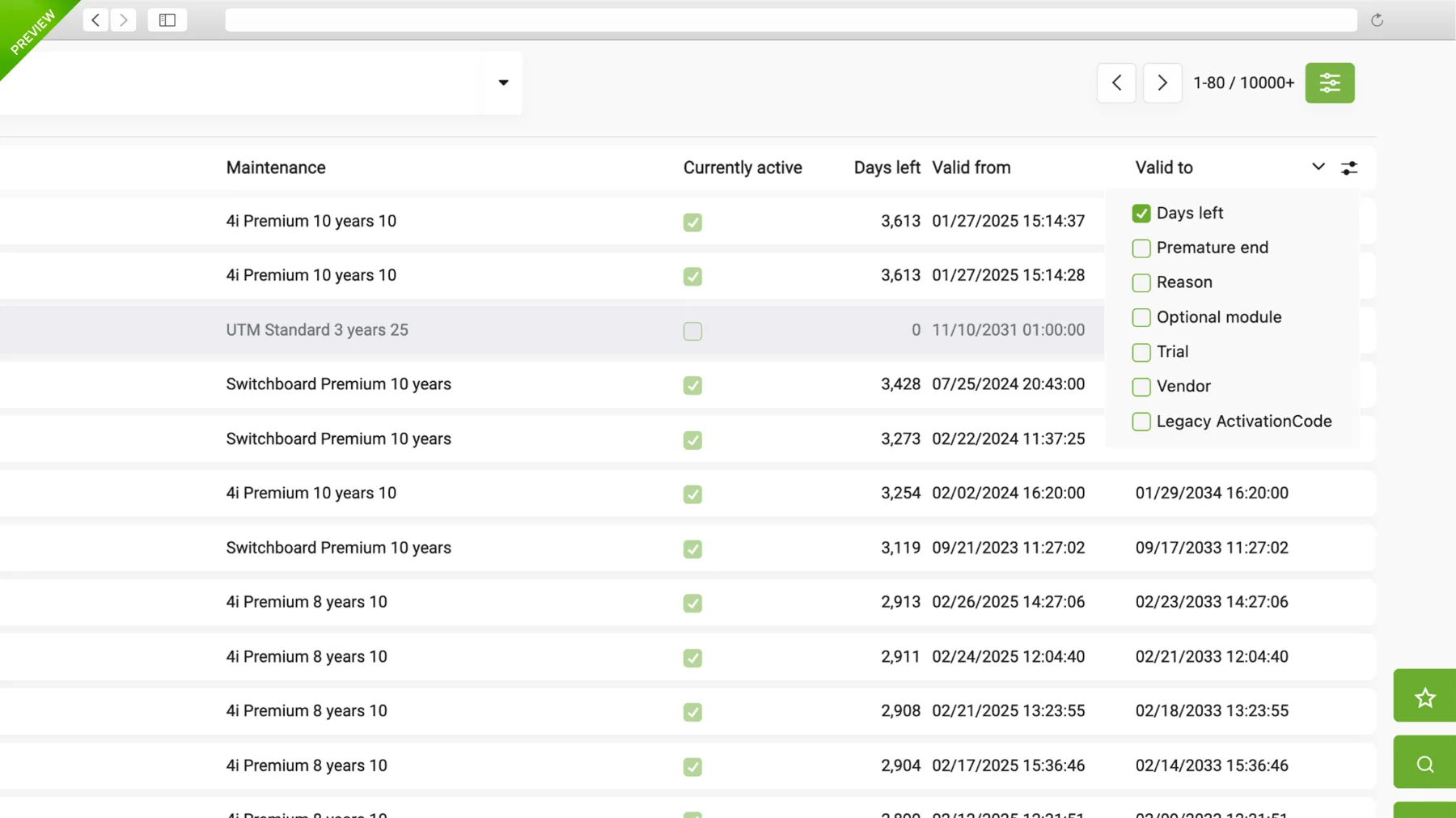The height and width of the screenshot is (818, 1456).
Task: Click the 2,908 days left value
Action: tap(900, 711)
